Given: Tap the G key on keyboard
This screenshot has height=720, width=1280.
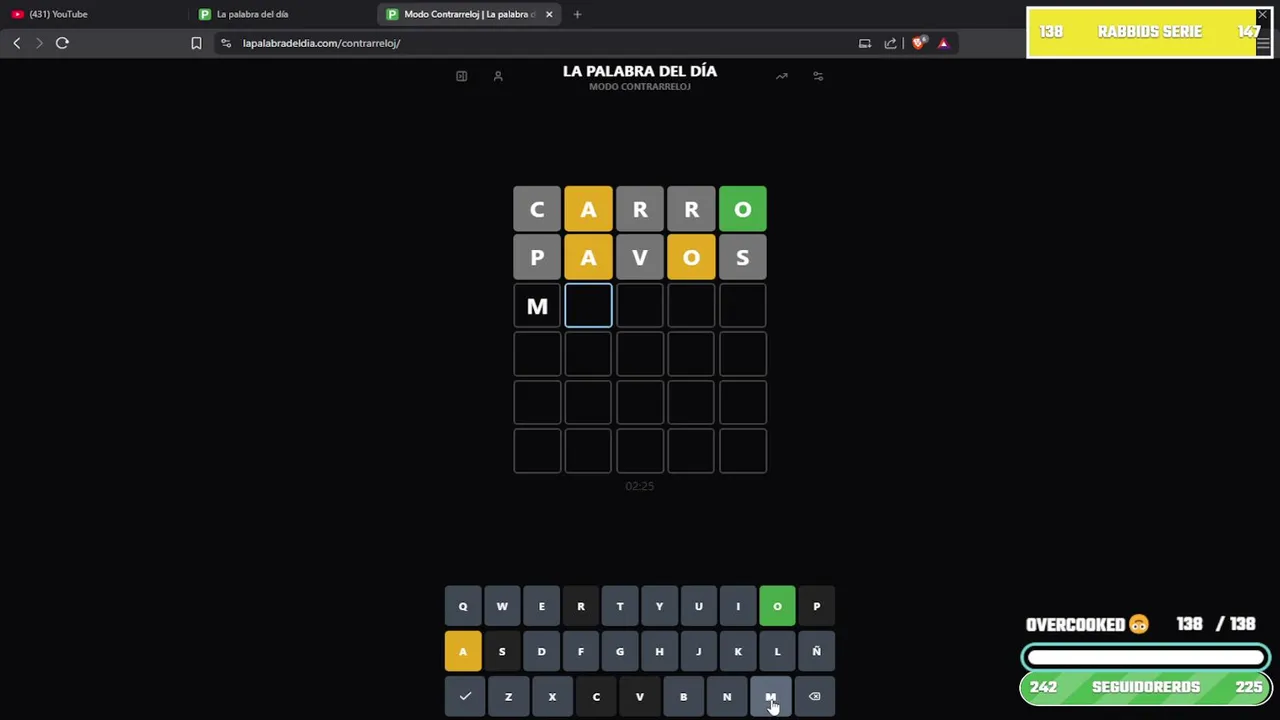Looking at the screenshot, I should [x=620, y=652].
